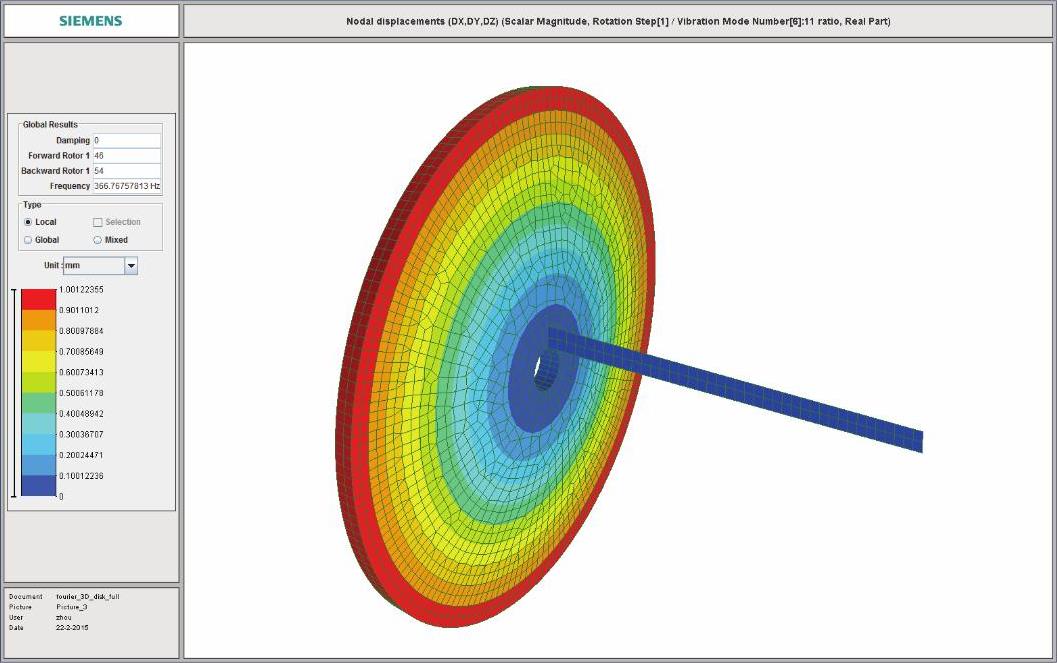Click the Damping value field
This screenshot has height=663, width=1057.
click(126, 141)
